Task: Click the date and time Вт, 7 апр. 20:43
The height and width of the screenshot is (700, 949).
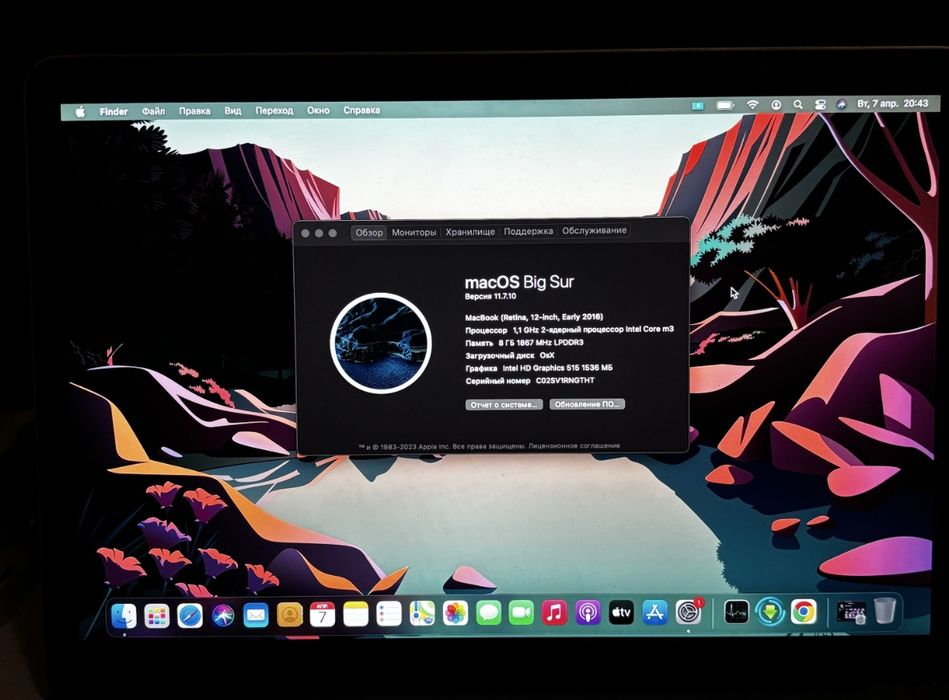Action: click(x=892, y=103)
